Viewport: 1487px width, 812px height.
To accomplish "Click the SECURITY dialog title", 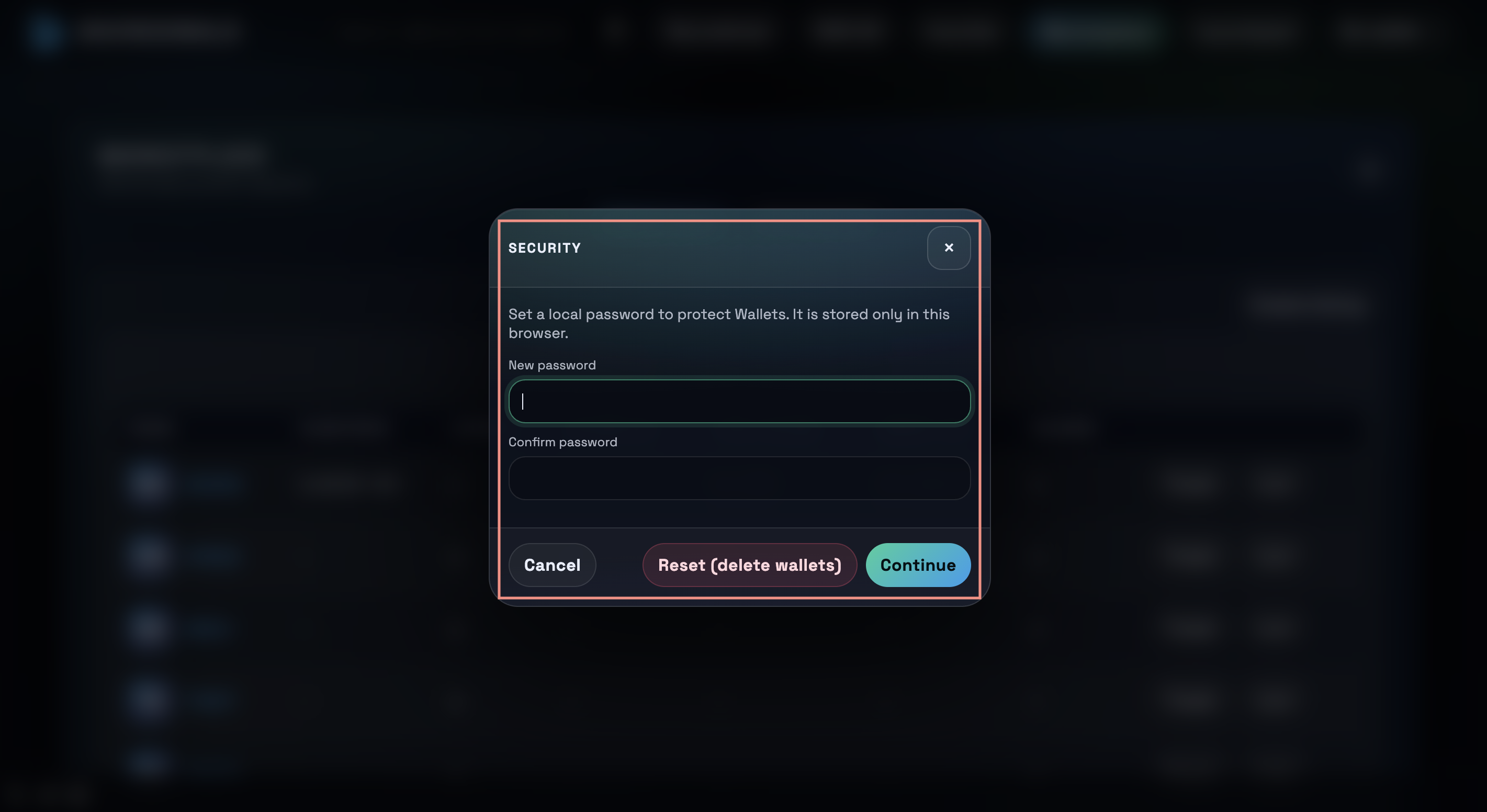I will [544, 247].
